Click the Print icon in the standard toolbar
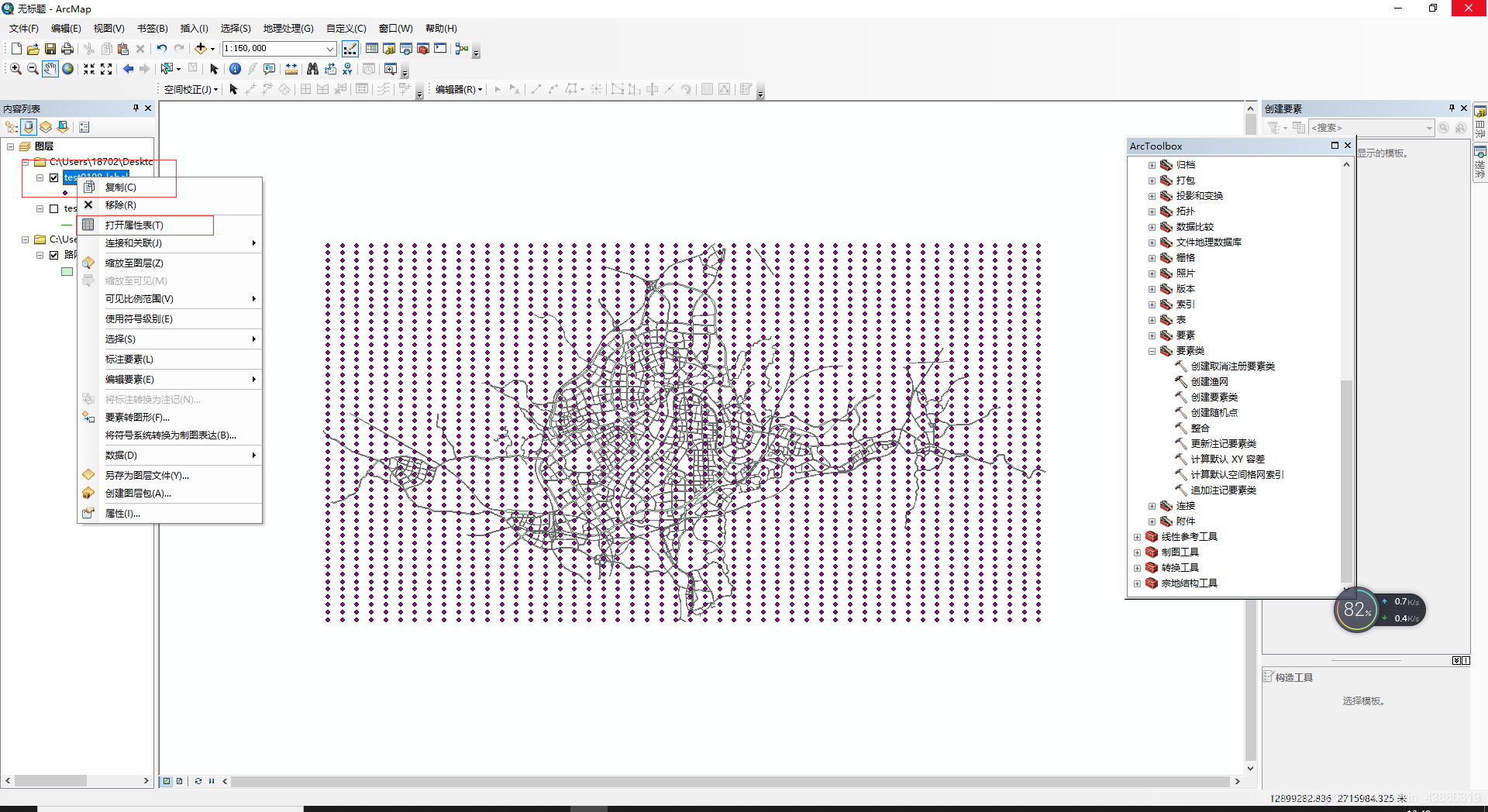This screenshot has height=812, width=1488. coord(67,49)
